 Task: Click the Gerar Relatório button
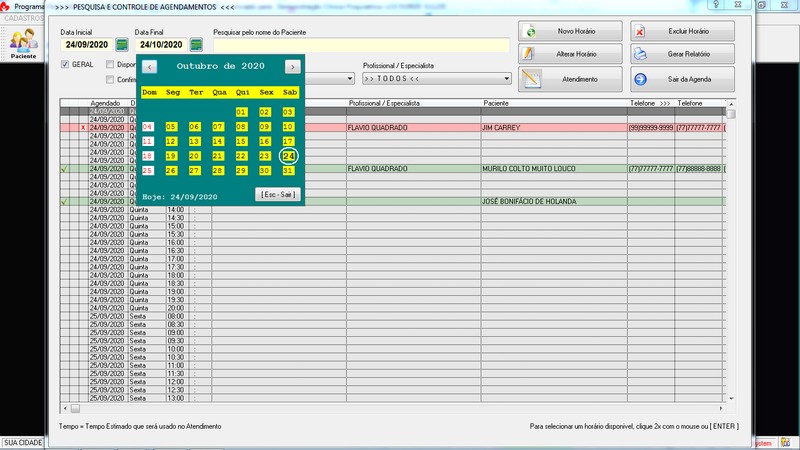[682, 54]
